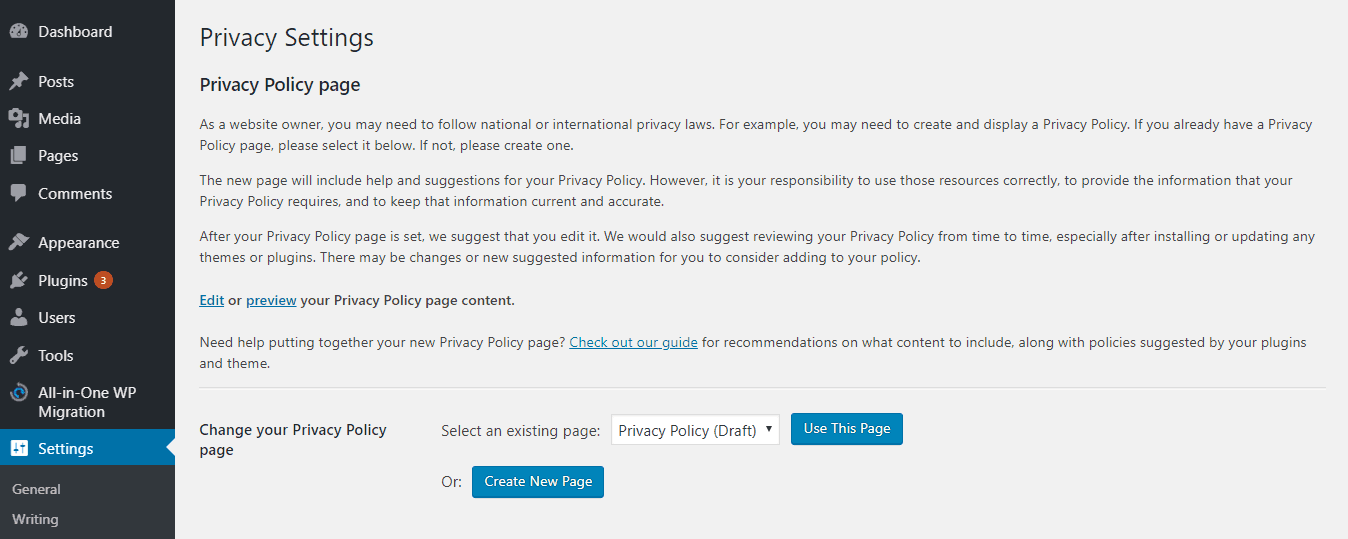Click the Tools wrench icon
This screenshot has width=1348, height=539.
19,355
